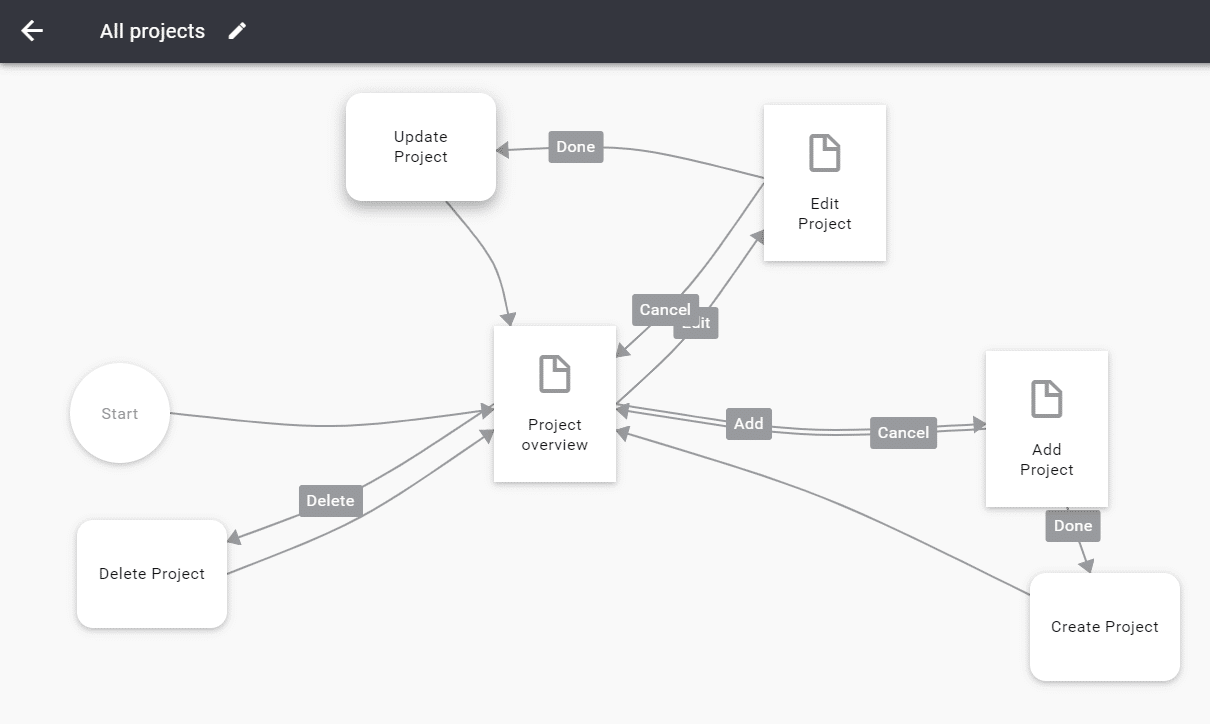Click the Project overview text
Viewport: 1210px width, 724px height.
pos(555,435)
